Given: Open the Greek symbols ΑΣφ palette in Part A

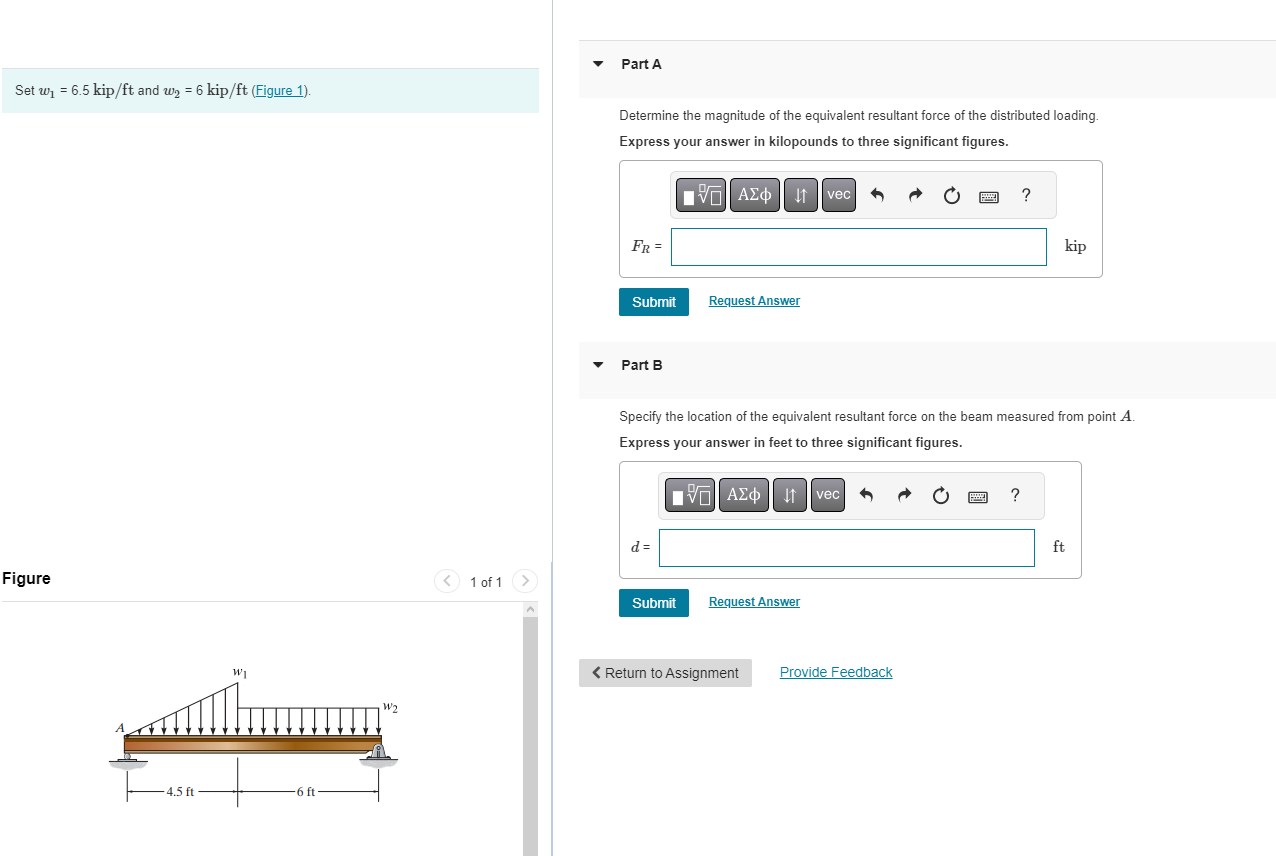Looking at the screenshot, I should tap(754, 194).
